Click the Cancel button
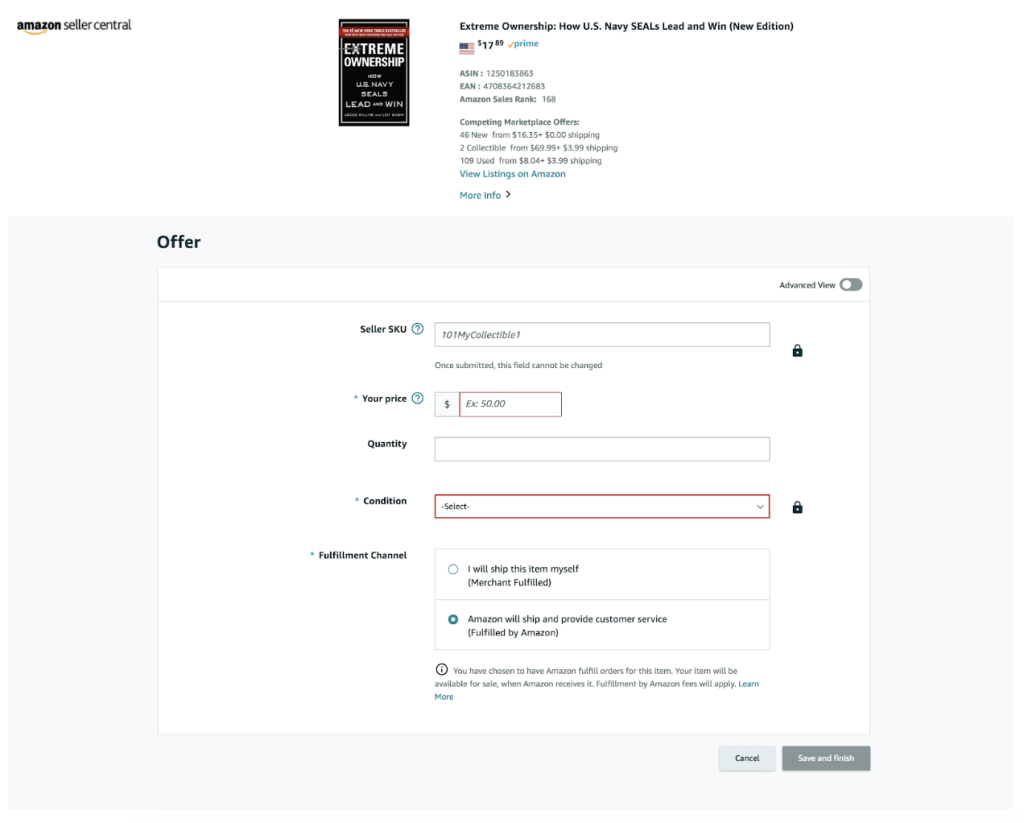 [x=746, y=758]
